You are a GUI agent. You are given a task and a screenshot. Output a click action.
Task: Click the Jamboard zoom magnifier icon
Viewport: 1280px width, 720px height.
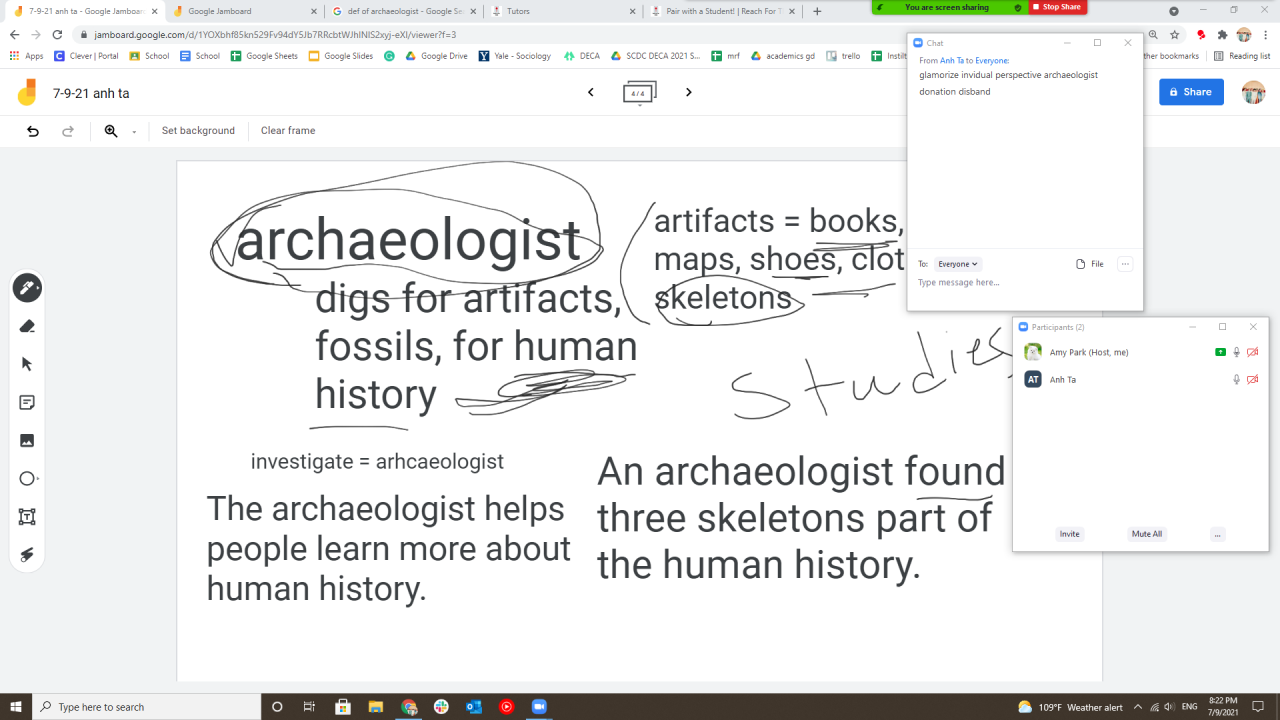[111, 131]
